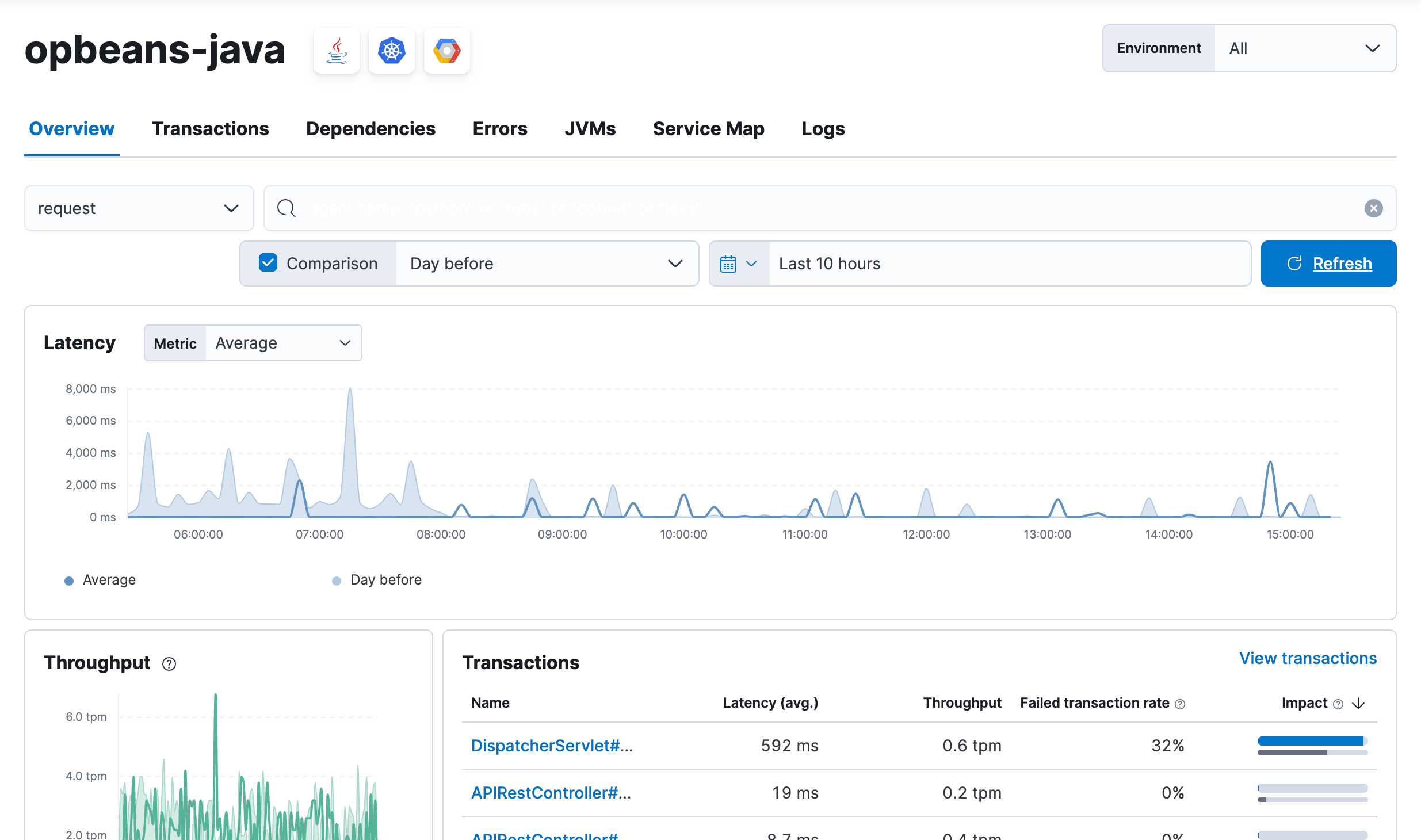The image size is (1421, 840).
Task: Click the 0.6 tpm throughput value
Action: click(972, 746)
